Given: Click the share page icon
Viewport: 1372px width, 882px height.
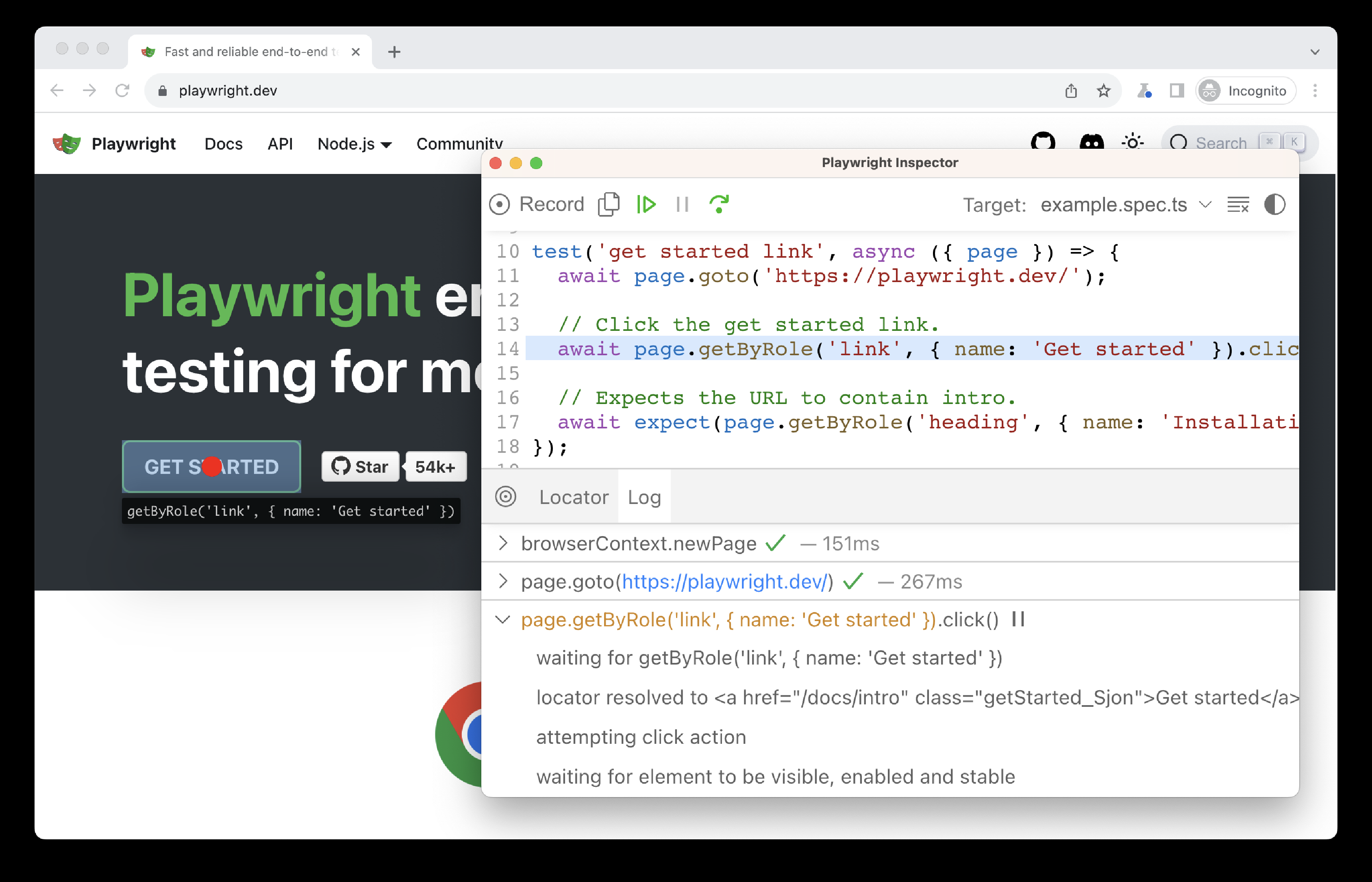Looking at the screenshot, I should [1071, 91].
